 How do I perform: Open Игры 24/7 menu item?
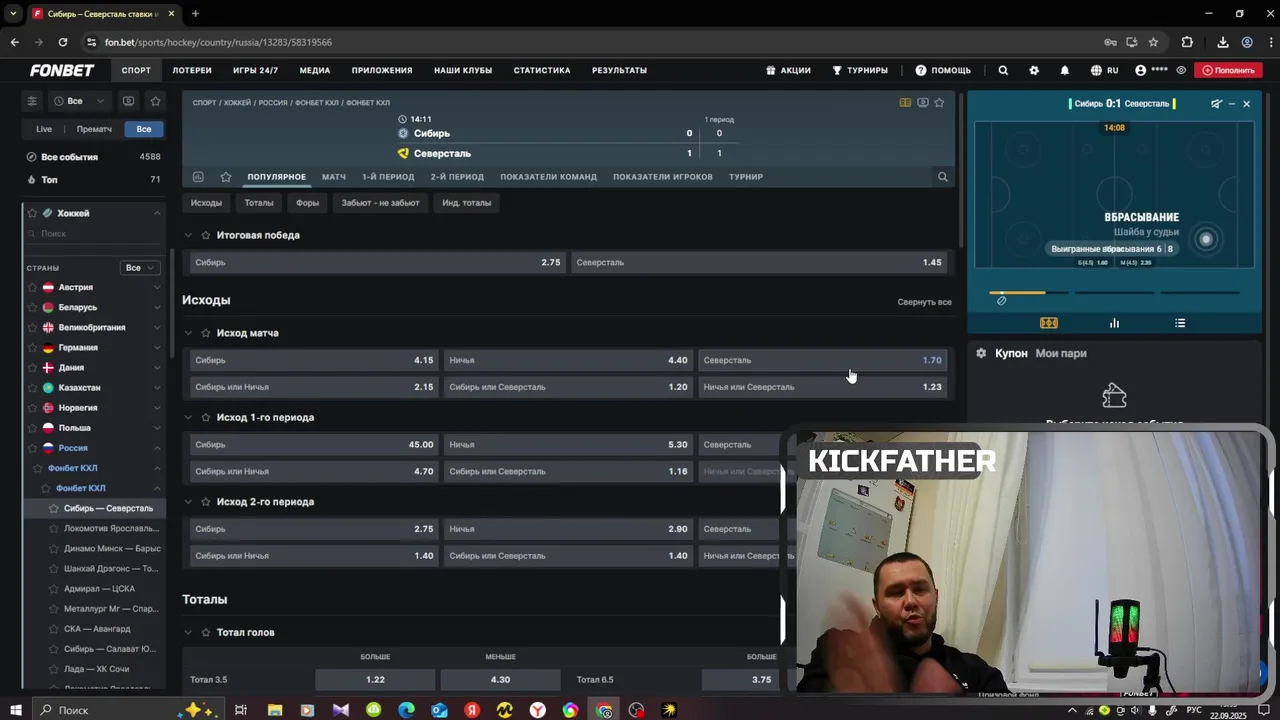(x=255, y=70)
